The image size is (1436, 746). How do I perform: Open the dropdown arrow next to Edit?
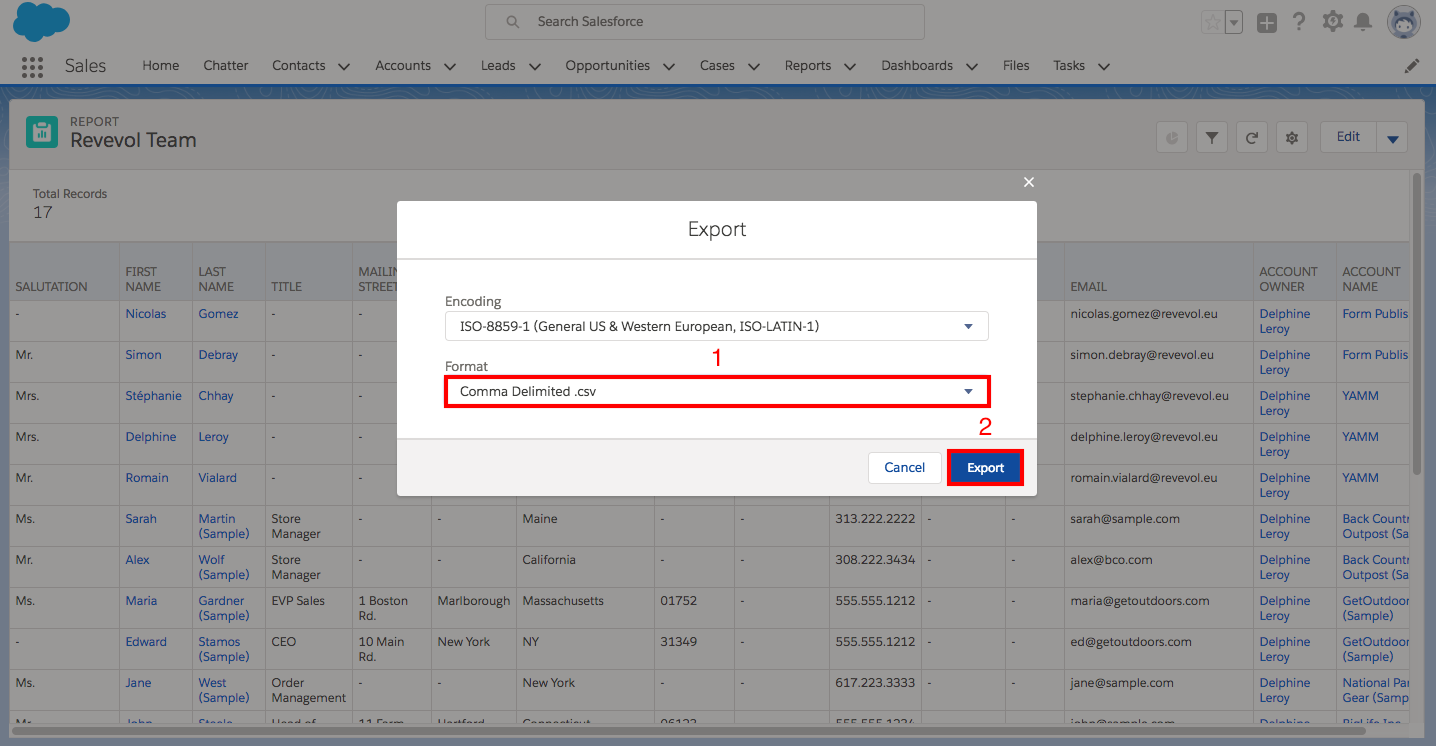click(x=1392, y=138)
